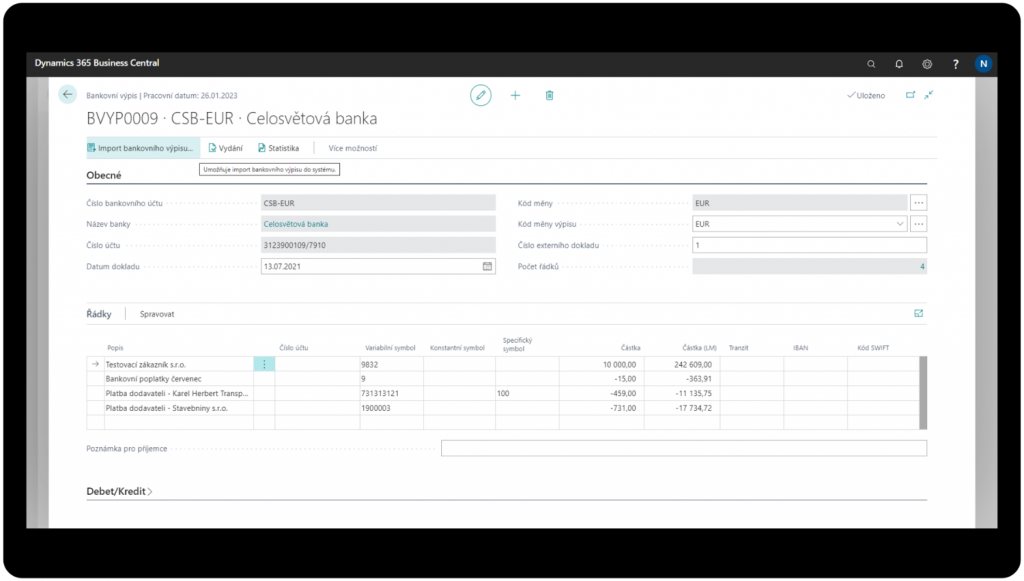Show Více možností
Viewport: 1024px width, 581px height.
353,148
